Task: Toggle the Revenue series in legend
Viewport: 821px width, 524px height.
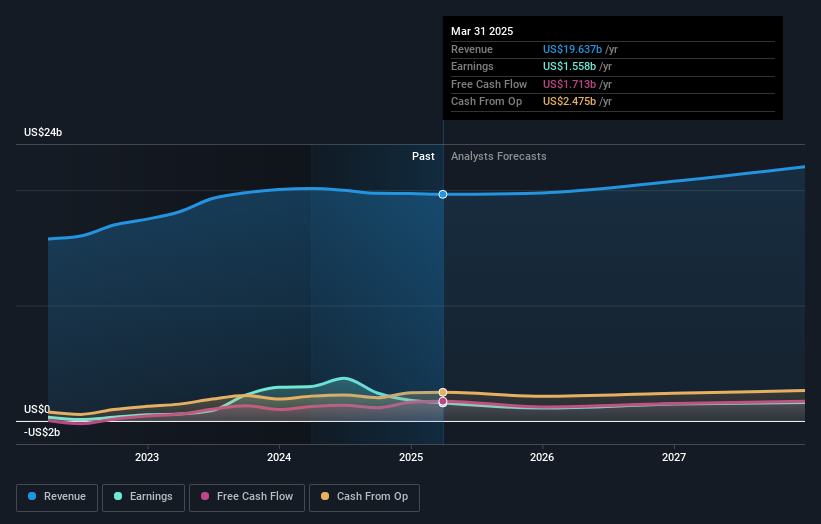Action: [x=57, y=497]
